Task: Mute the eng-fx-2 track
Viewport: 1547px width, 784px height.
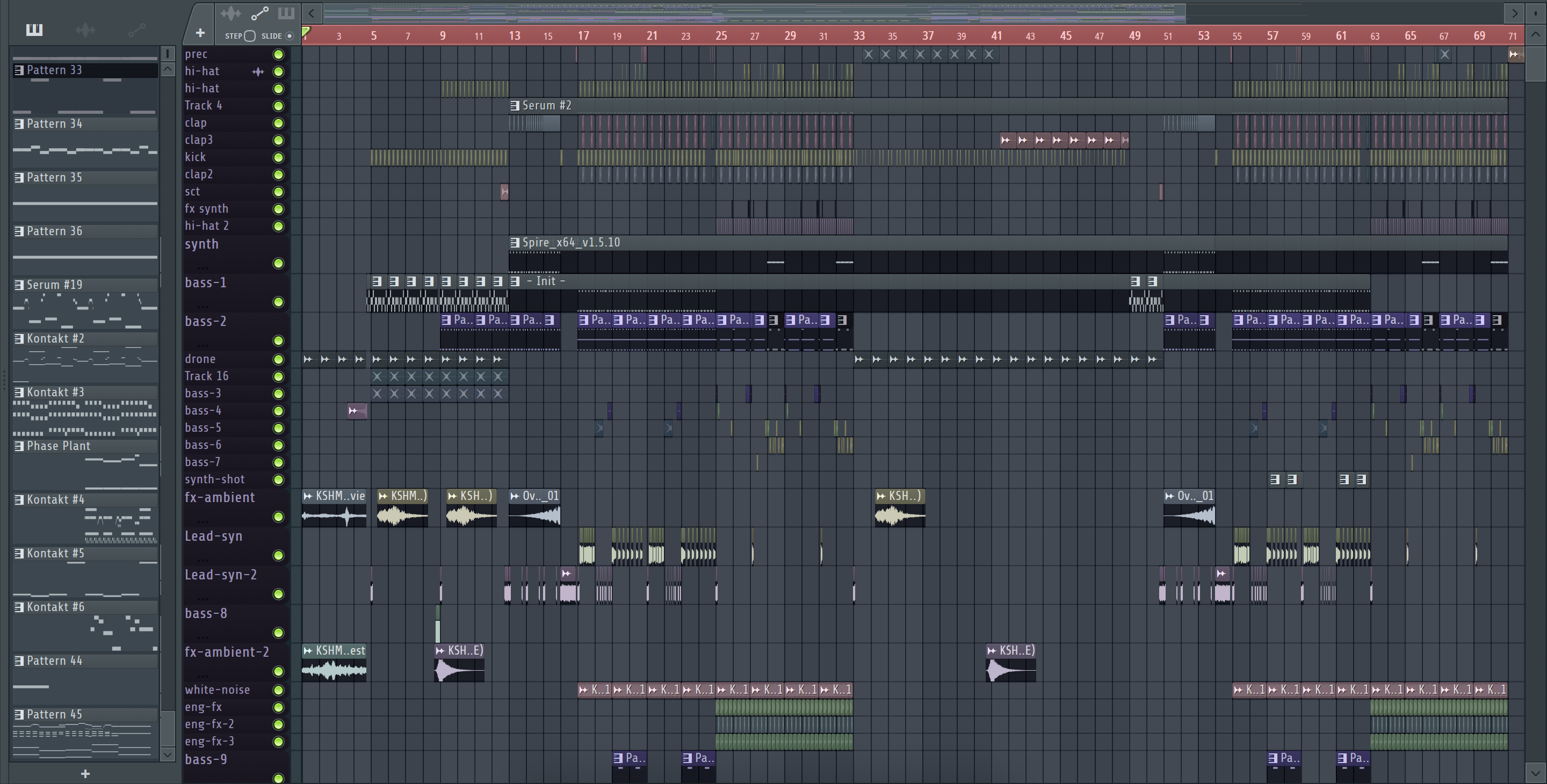Action: click(279, 724)
